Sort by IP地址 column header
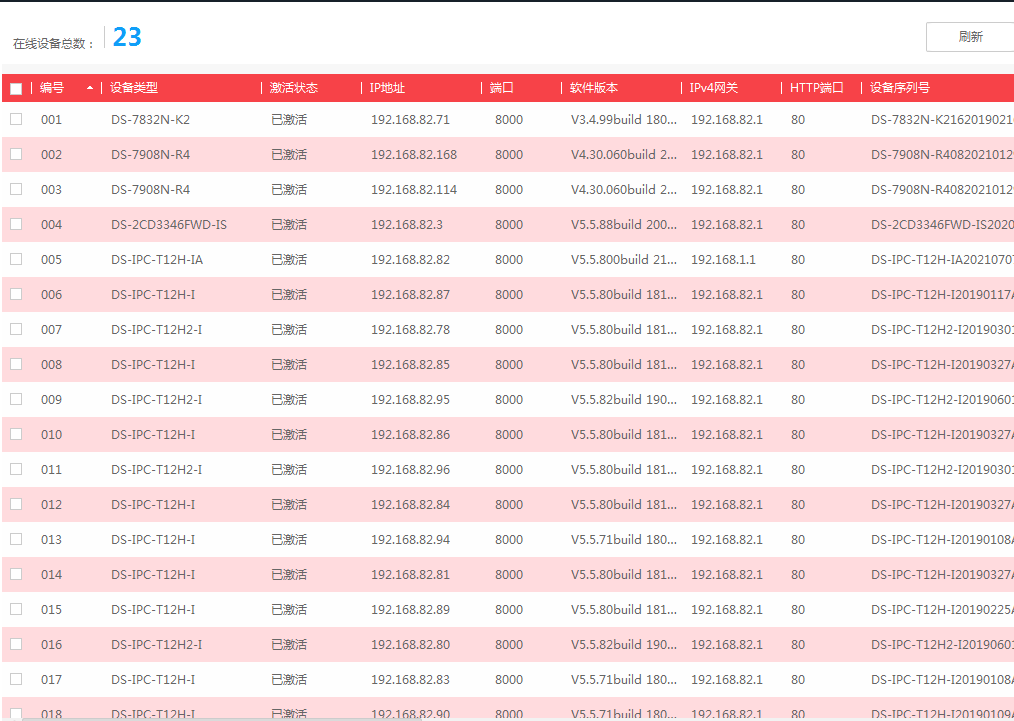Viewport: 1014px width, 721px height. coord(387,88)
